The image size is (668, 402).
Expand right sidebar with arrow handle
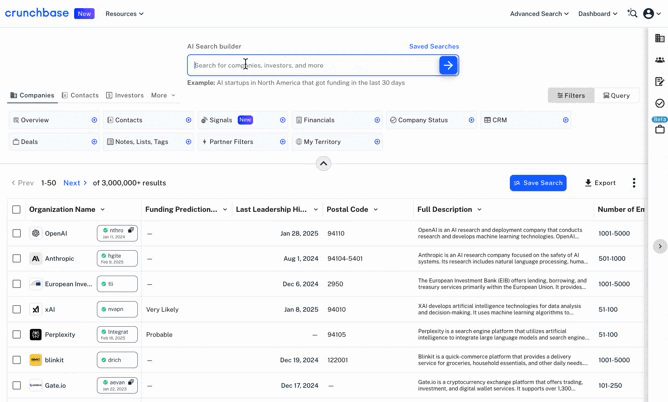(x=659, y=246)
